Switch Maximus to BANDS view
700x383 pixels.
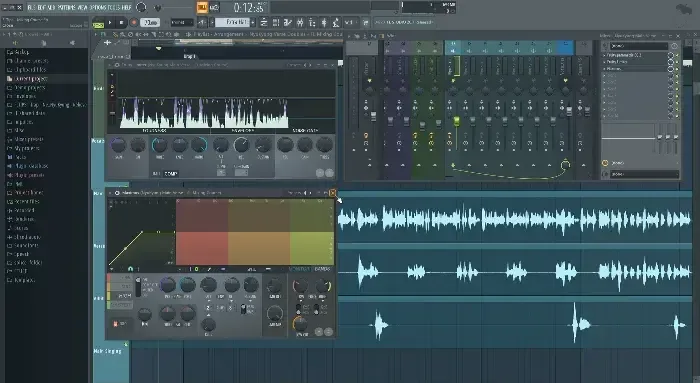click(x=322, y=269)
